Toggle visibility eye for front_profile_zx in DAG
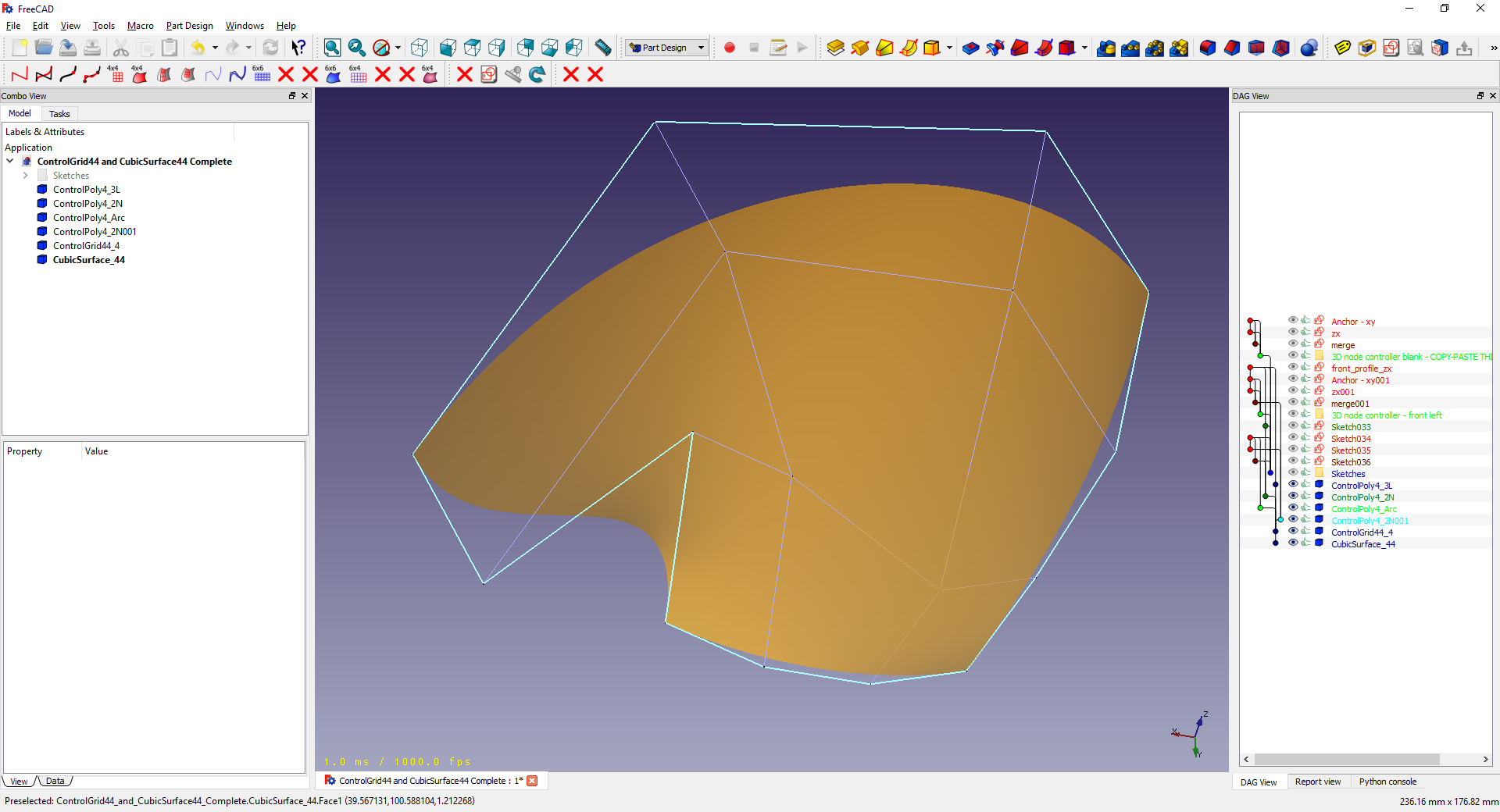This screenshot has width=1500, height=812. (1293, 367)
